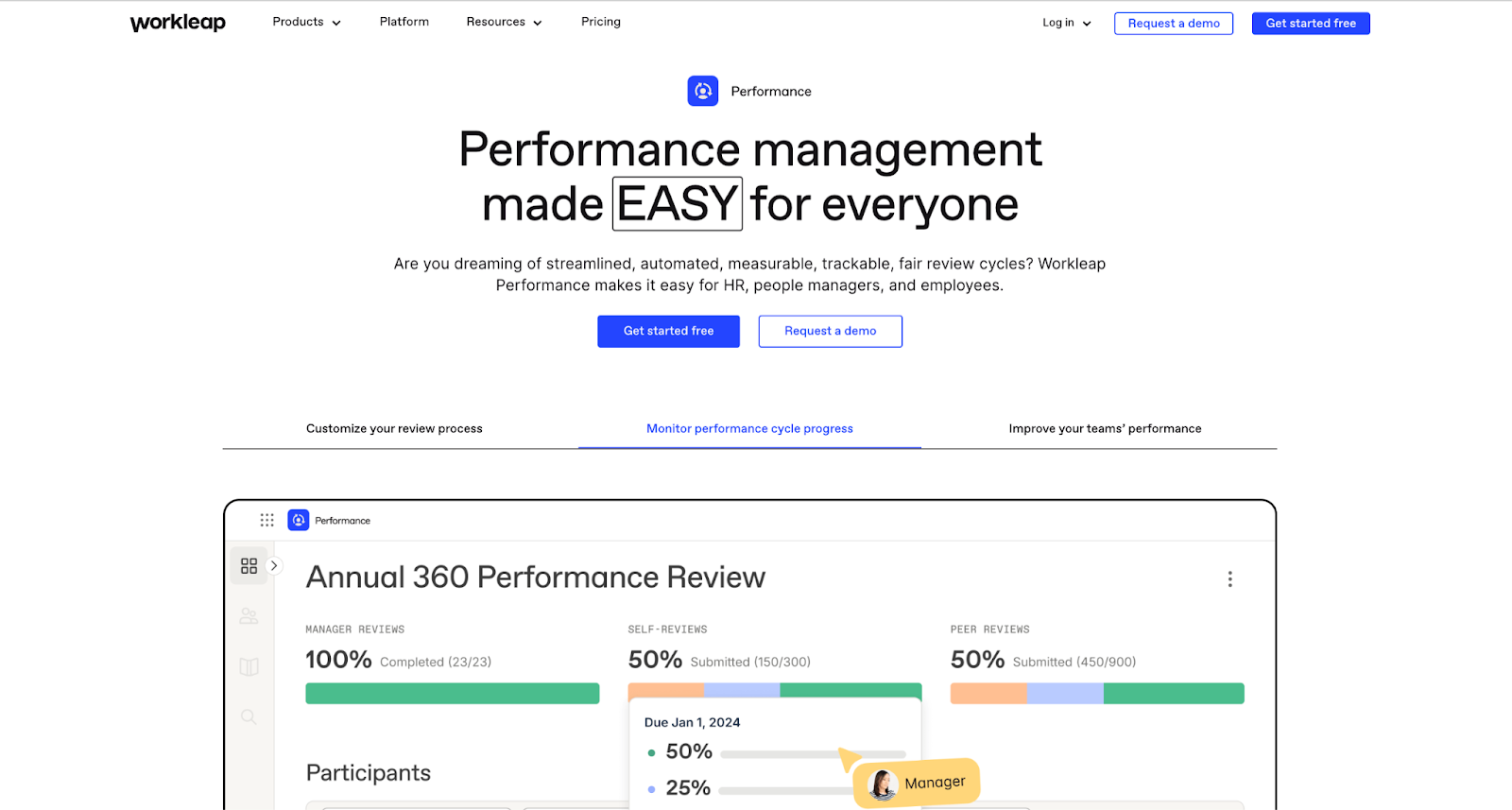Click the hero Get started free button
Image resolution: width=1512 pixels, height=810 pixels.
tap(668, 331)
